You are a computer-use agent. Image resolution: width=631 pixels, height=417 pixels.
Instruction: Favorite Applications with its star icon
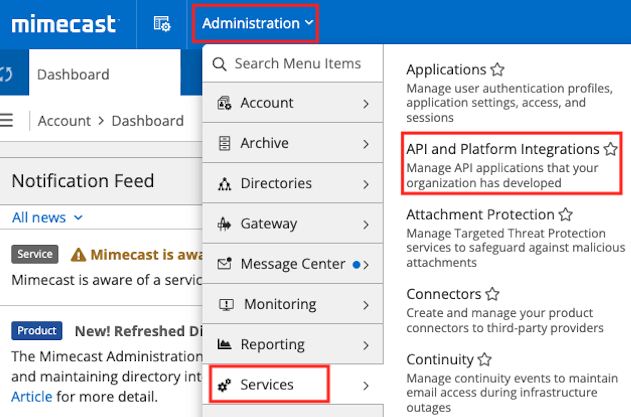point(497,70)
